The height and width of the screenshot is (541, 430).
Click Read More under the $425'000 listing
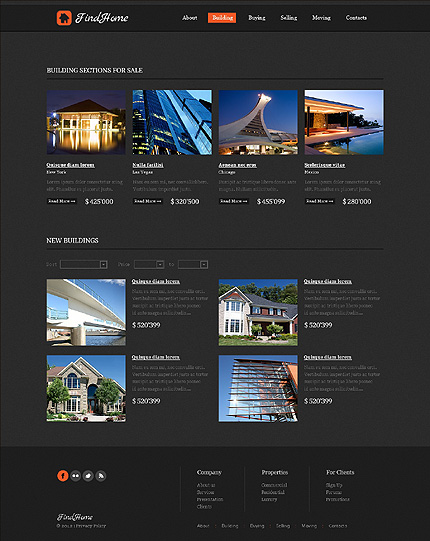[62, 201]
